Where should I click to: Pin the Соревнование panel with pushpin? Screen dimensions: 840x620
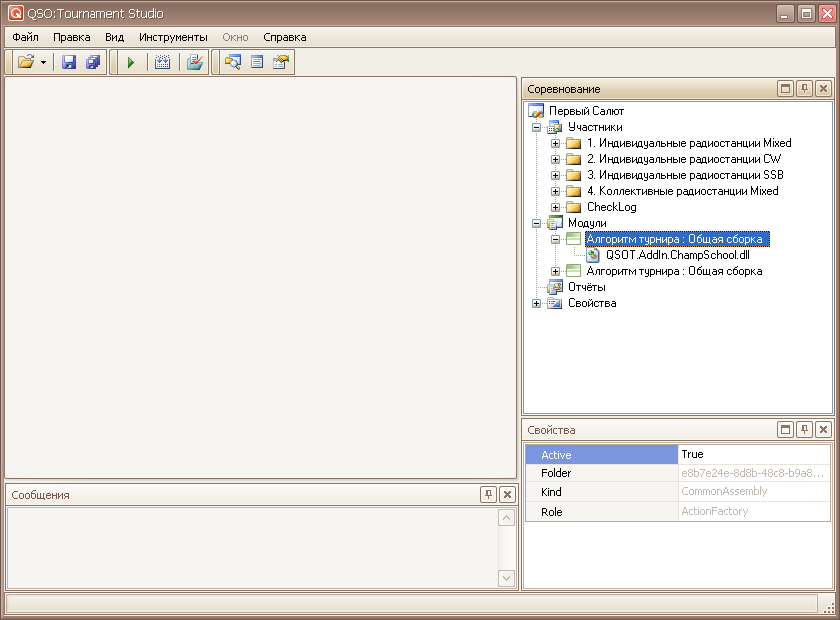tap(804, 89)
